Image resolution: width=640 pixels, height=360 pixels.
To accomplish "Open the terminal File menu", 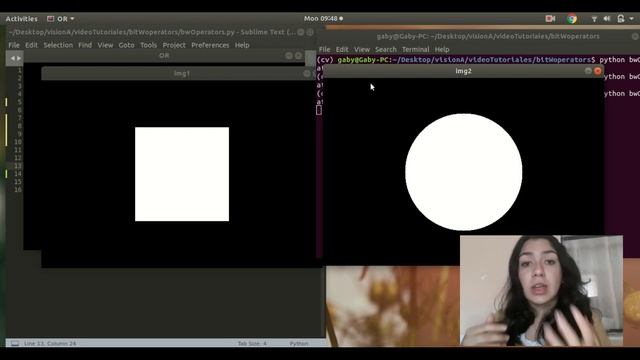I will pyautogui.click(x=324, y=49).
